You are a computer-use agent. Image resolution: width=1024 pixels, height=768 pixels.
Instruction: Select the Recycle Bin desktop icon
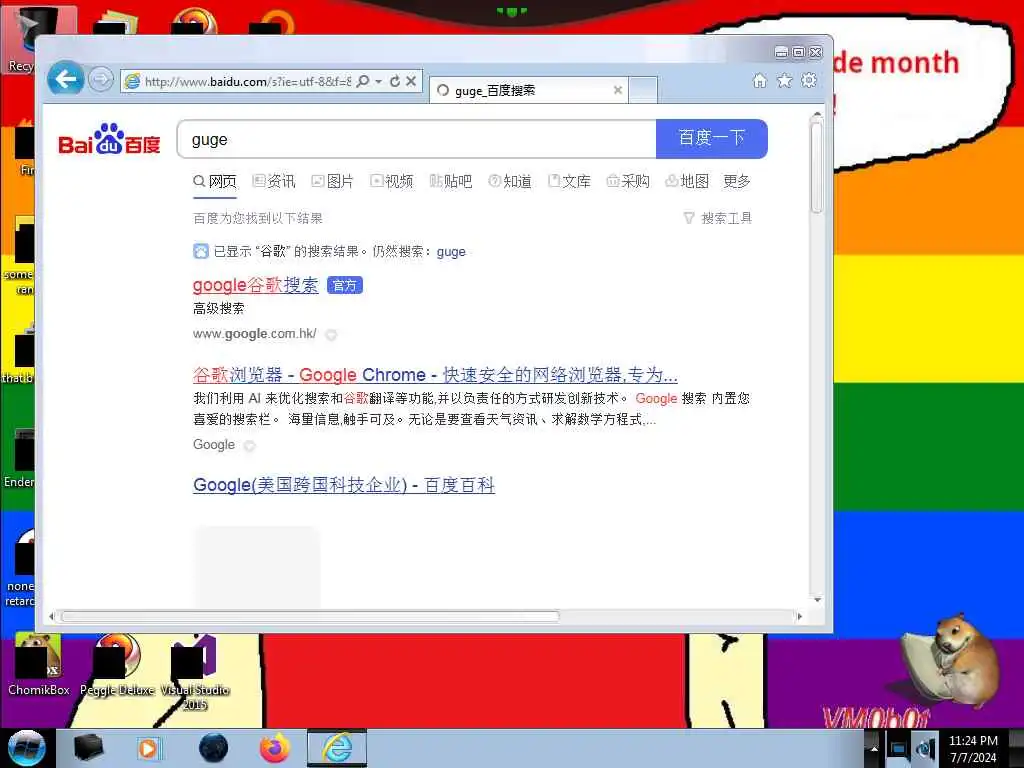[x=19, y=39]
